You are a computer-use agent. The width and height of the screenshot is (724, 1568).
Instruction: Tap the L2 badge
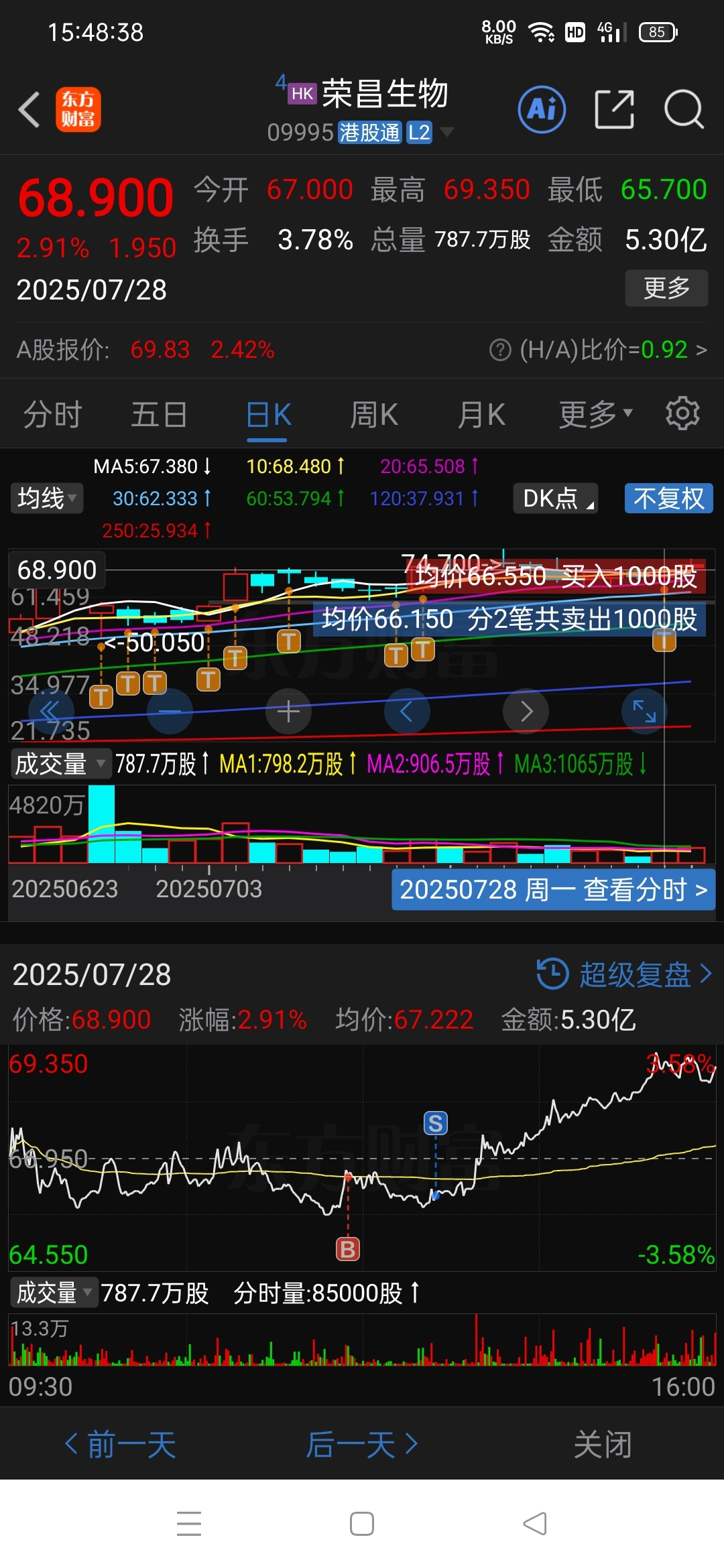point(420,133)
